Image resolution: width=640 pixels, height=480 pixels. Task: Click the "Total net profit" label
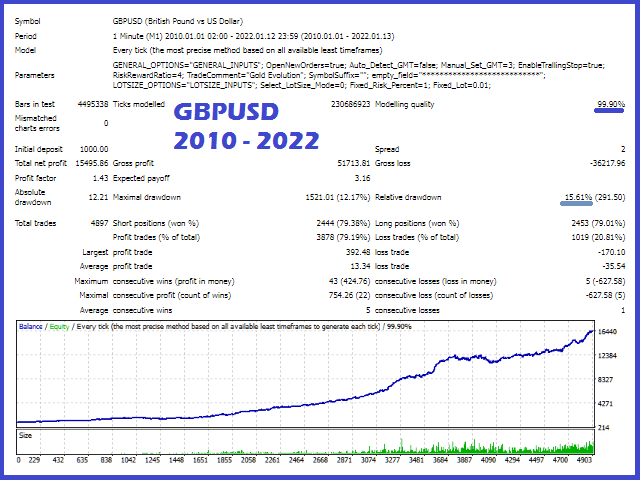click(x=41, y=163)
